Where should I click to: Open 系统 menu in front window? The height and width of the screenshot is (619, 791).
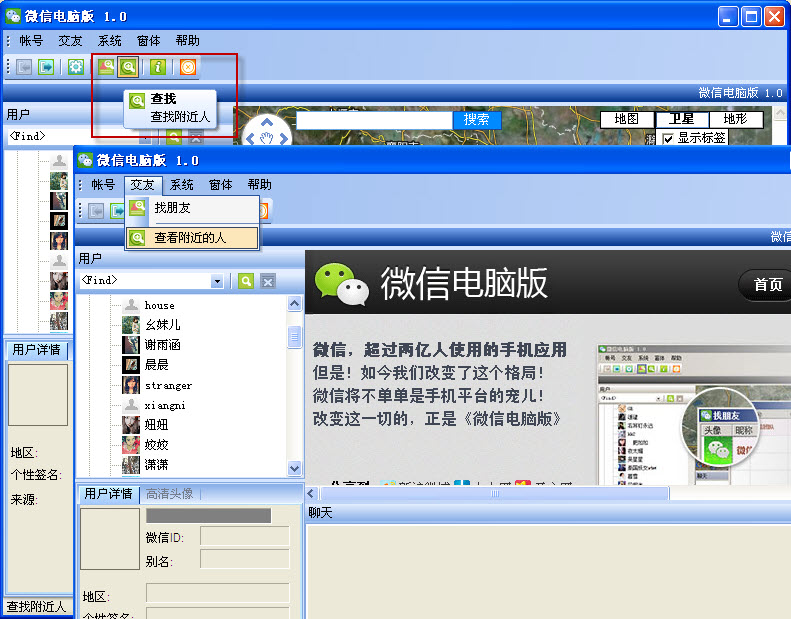(182, 185)
